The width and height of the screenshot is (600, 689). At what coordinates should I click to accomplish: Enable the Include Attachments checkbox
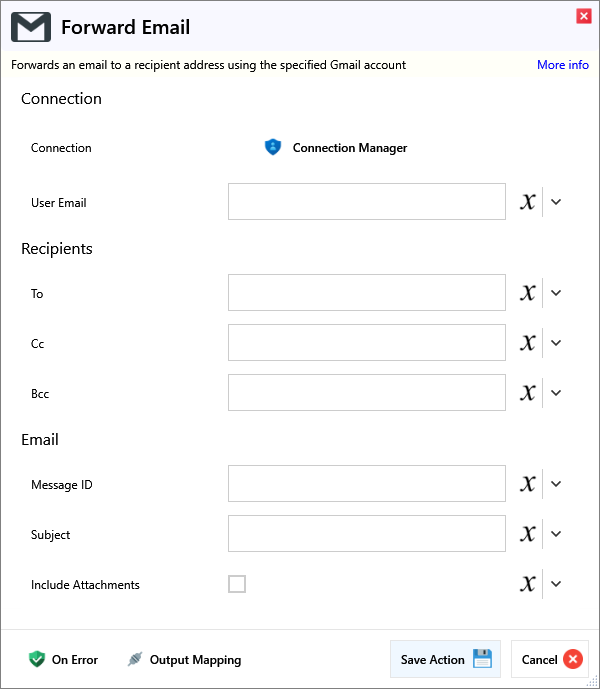click(237, 584)
